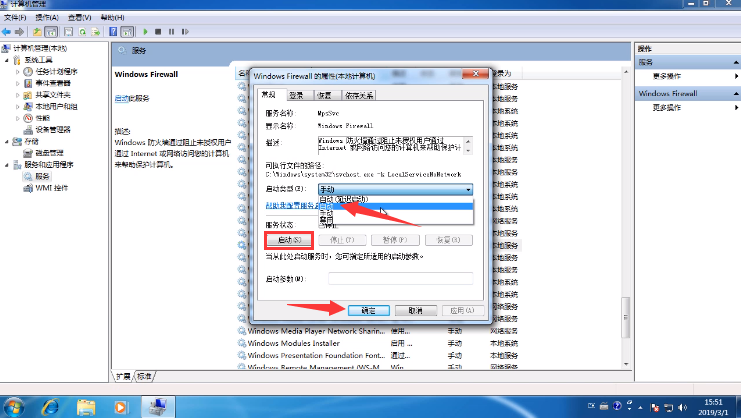The width and height of the screenshot is (741, 418).
Task: Click into the 启动参数 input field
Action: click(x=401, y=279)
